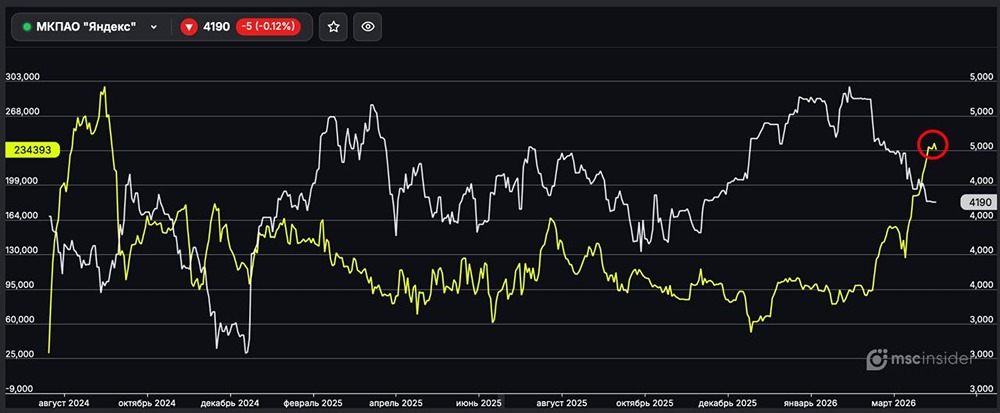
Task: Click the август 2024 date label
Action: tap(64, 402)
